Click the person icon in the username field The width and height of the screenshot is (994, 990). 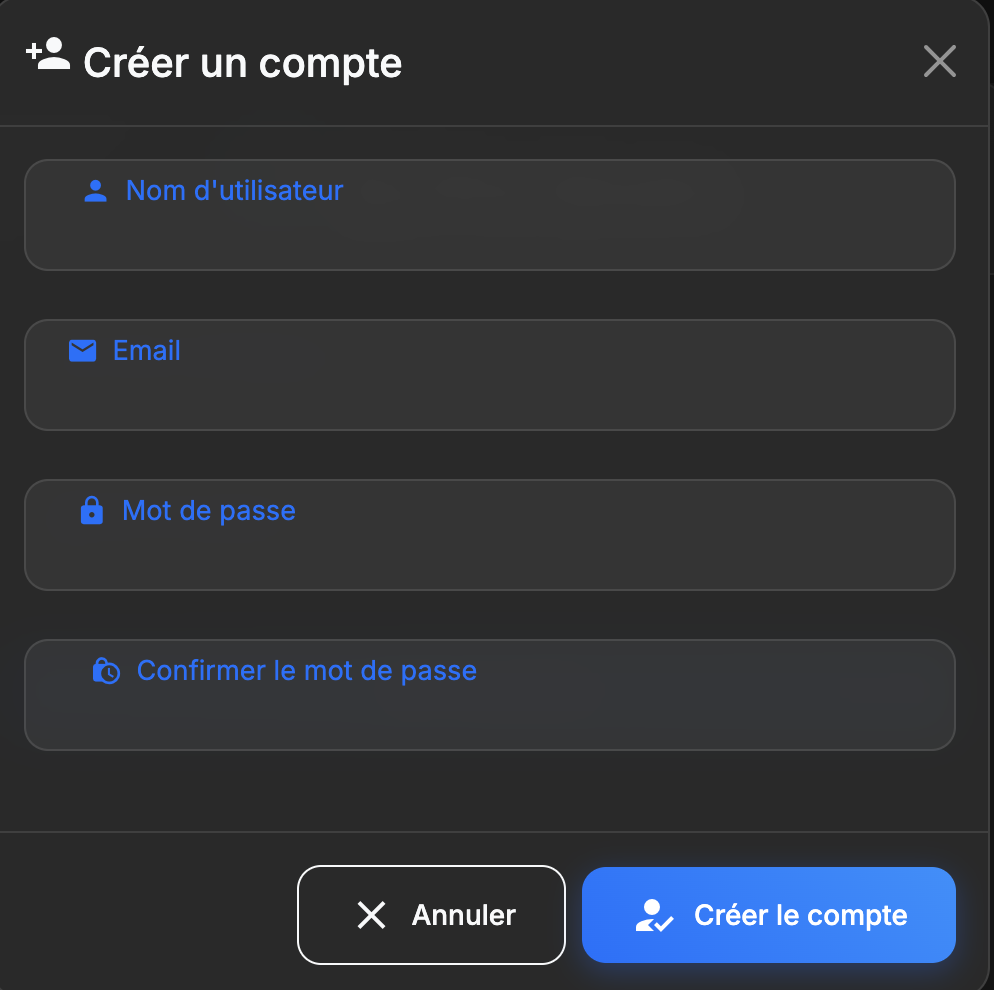pyautogui.click(x=94, y=190)
